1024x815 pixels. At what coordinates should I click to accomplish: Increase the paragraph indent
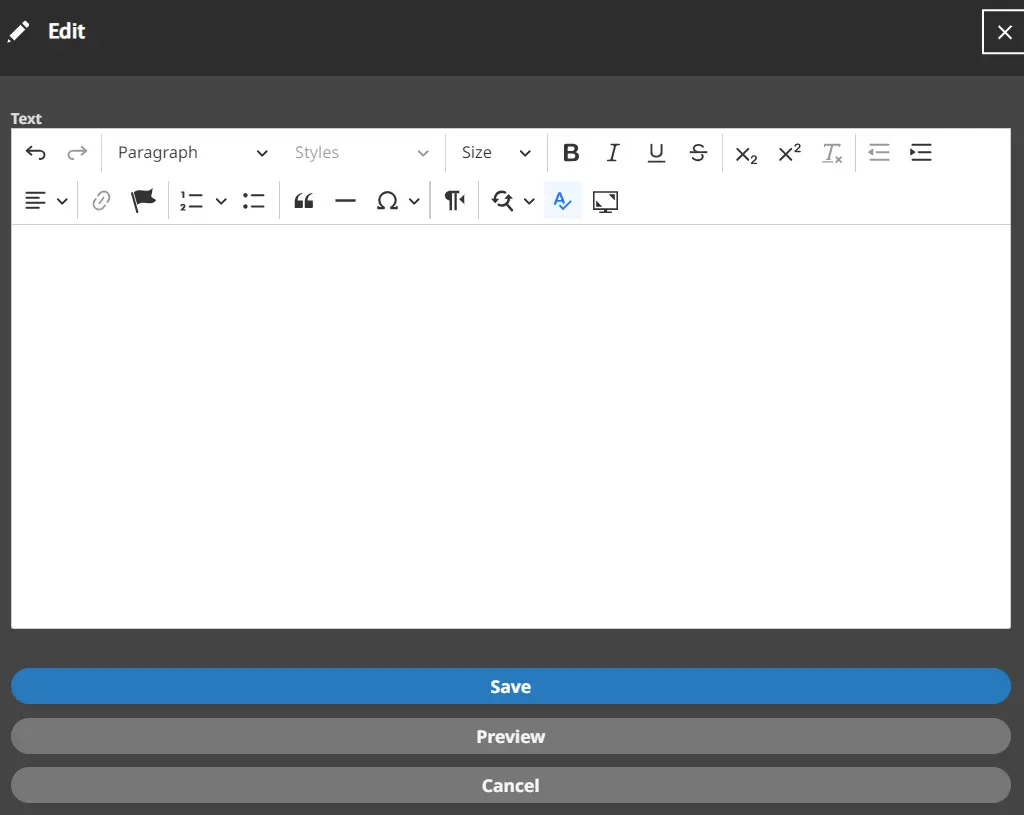921,153
